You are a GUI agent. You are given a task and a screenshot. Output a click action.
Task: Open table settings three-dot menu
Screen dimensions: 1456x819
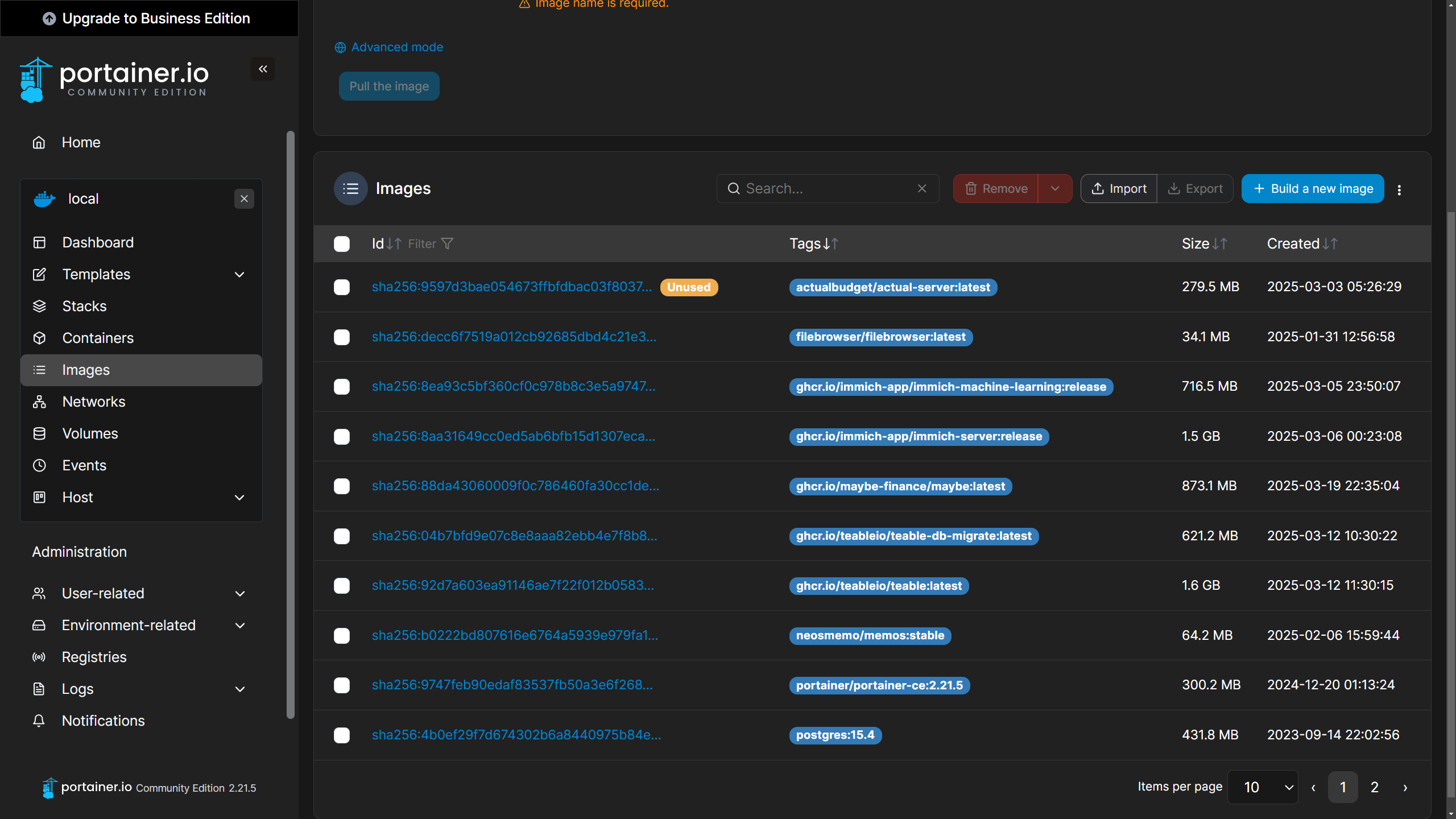(x=1399, y=190)
